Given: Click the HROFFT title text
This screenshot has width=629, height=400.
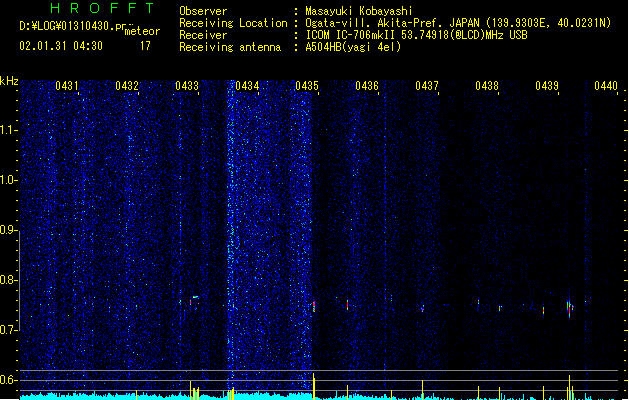Looking at the screenshot, I should [102, 8].
